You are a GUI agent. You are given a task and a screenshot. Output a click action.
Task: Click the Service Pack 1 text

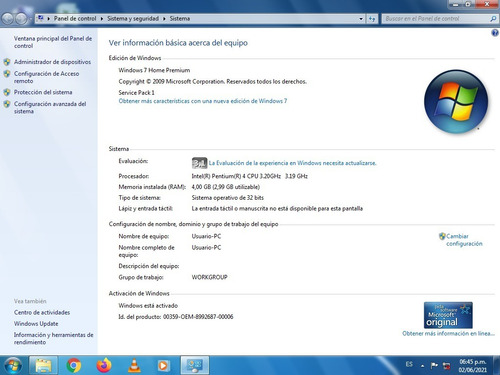coord(136,92)
